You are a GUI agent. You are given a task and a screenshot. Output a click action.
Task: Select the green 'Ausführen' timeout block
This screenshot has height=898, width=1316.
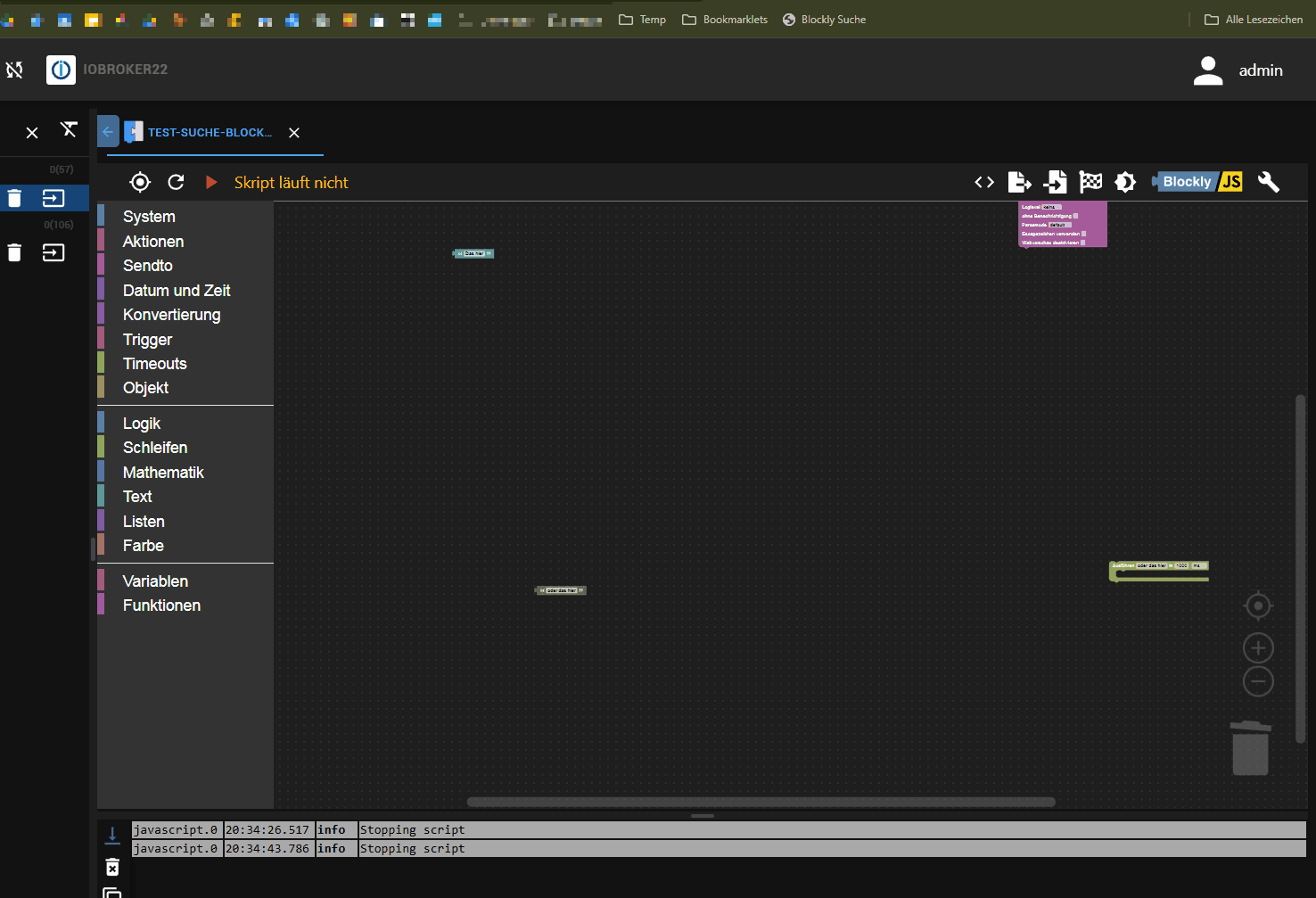pos(1159,571)
